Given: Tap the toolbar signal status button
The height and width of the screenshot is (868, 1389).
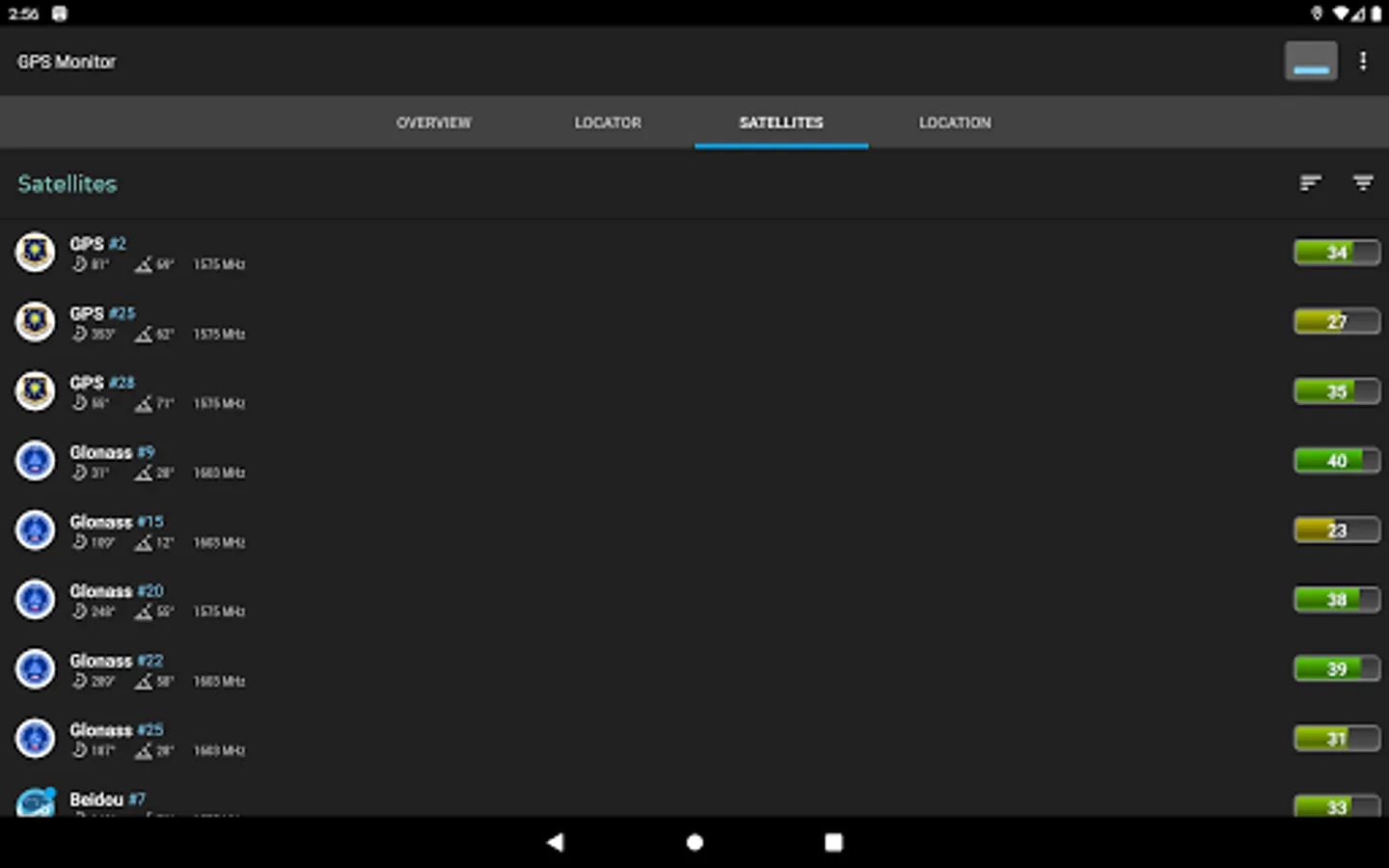Looking at the screenshot, I should pos(1310,61).
